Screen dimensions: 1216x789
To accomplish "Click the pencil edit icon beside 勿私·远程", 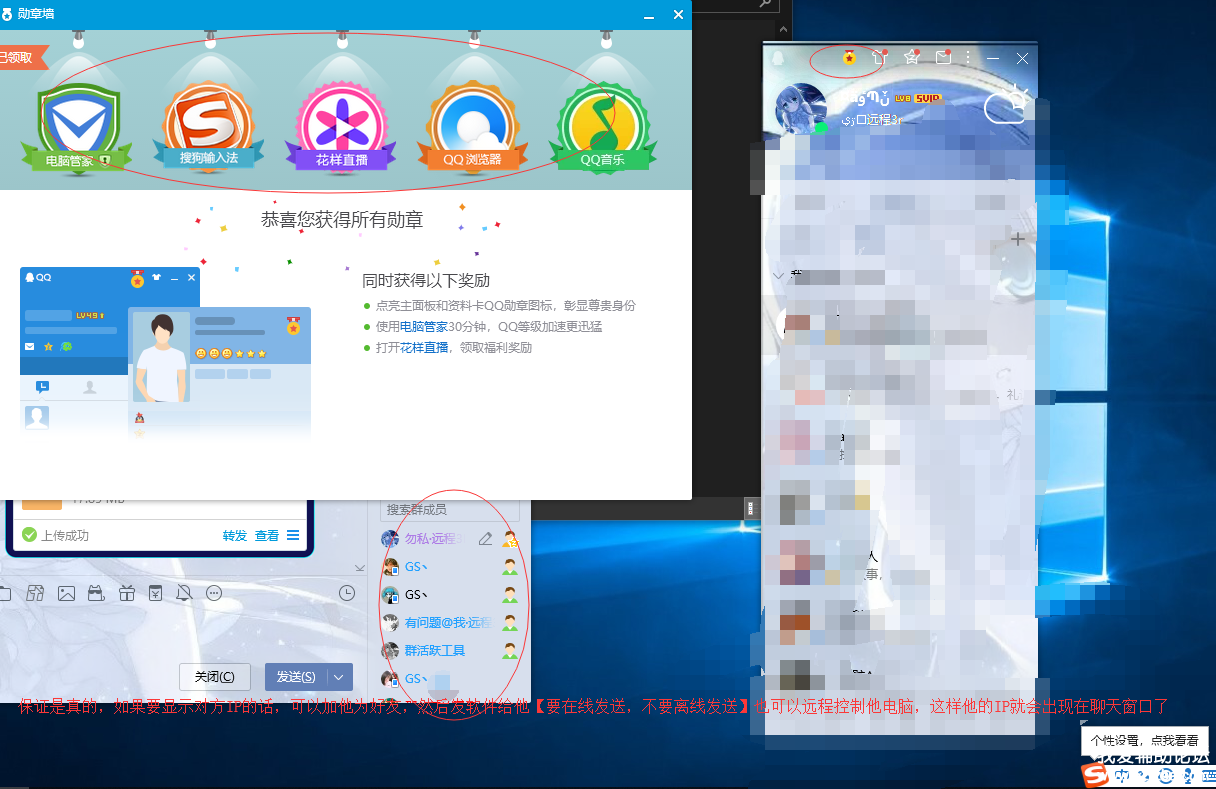I will pyautogui.click(x=485, y=539).
